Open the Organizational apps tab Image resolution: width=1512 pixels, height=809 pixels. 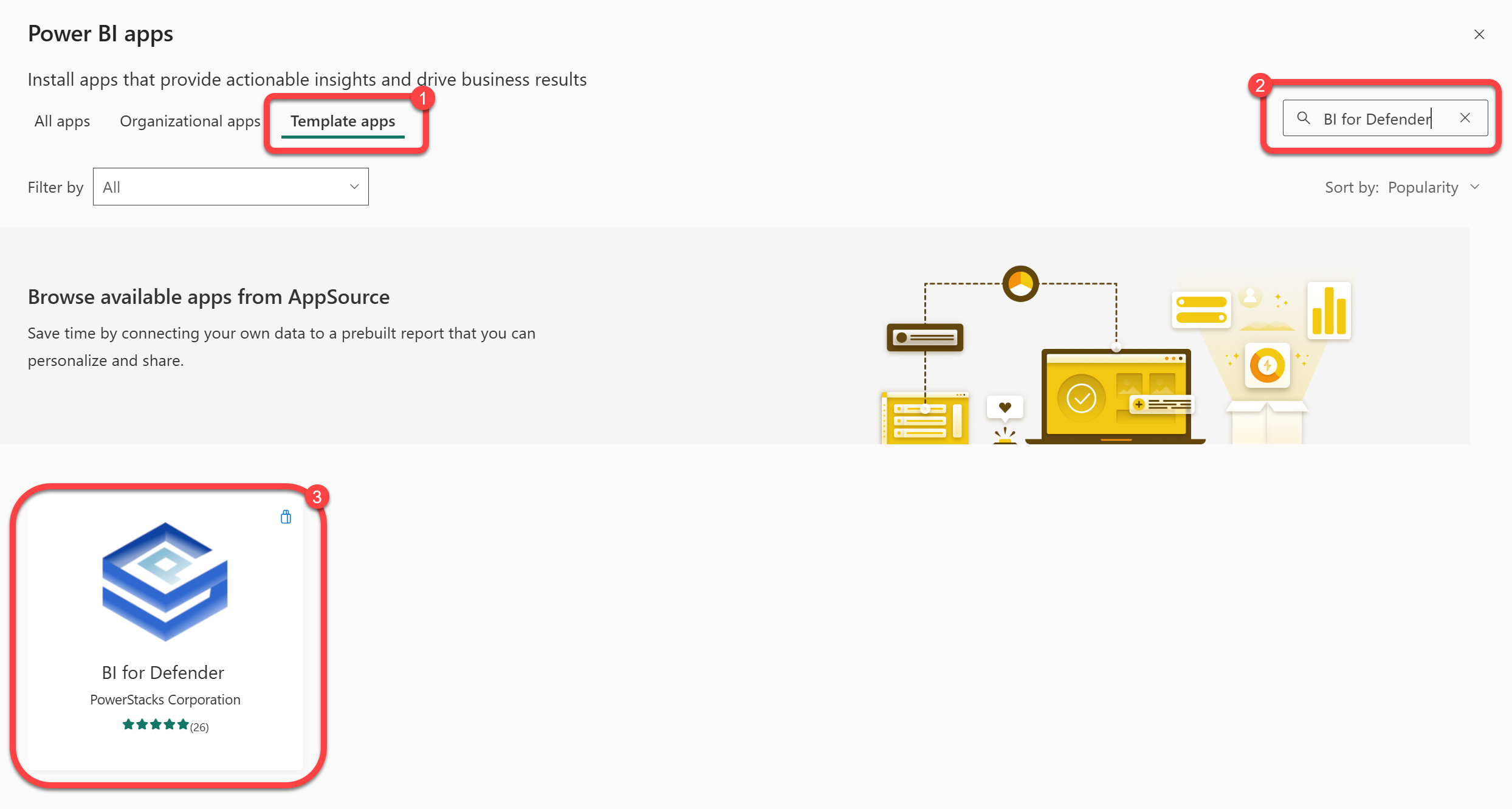click(190, 121)
